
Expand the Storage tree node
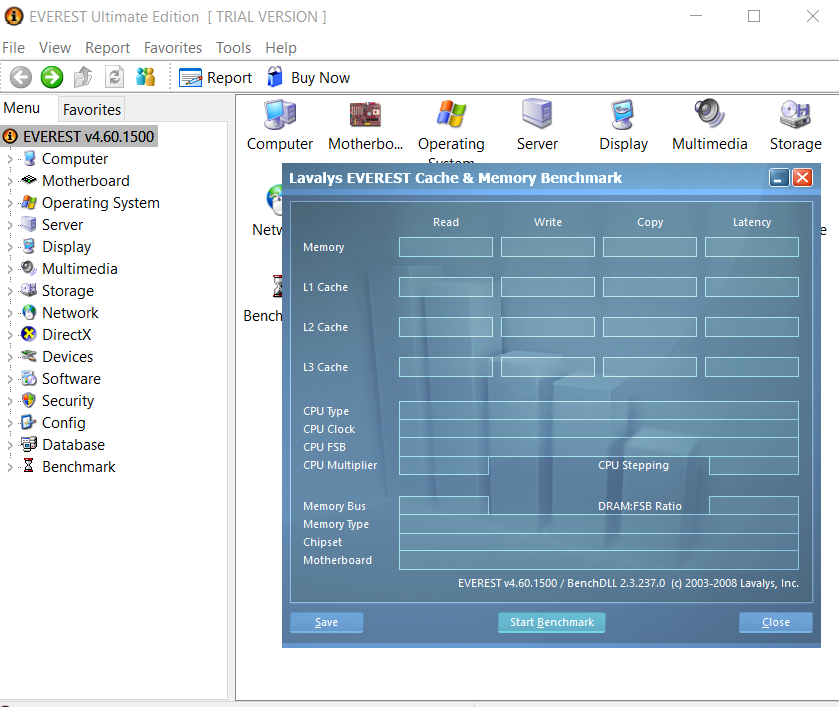(10, 291)
